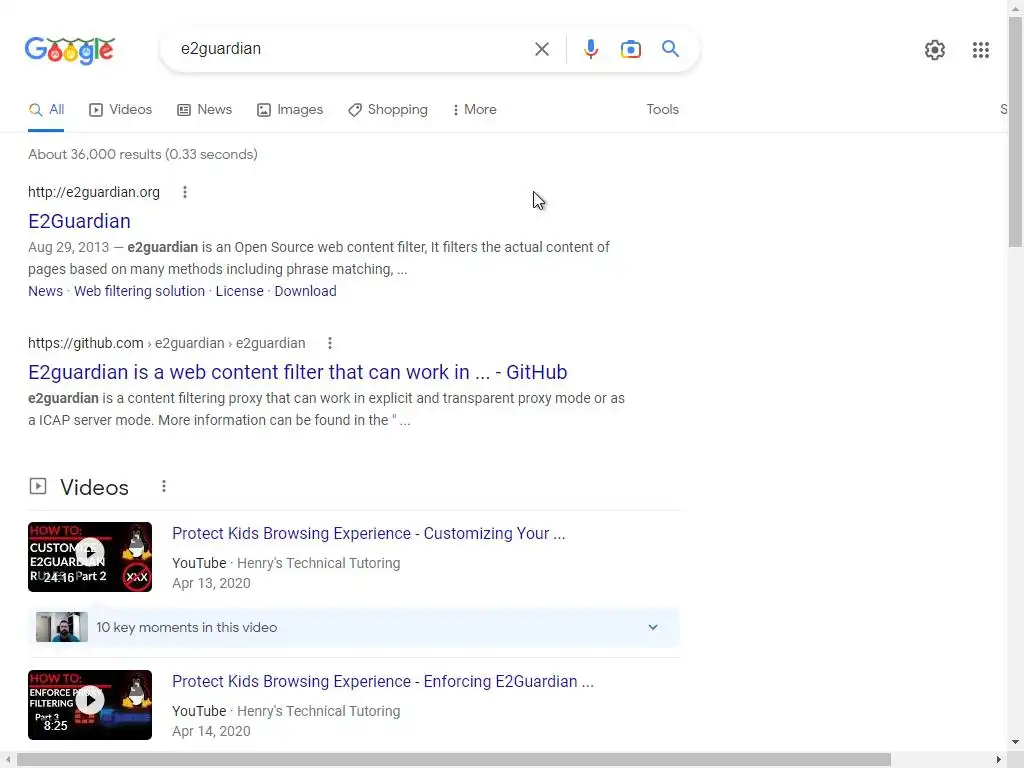Open the Download sitelink

(305, 291)
